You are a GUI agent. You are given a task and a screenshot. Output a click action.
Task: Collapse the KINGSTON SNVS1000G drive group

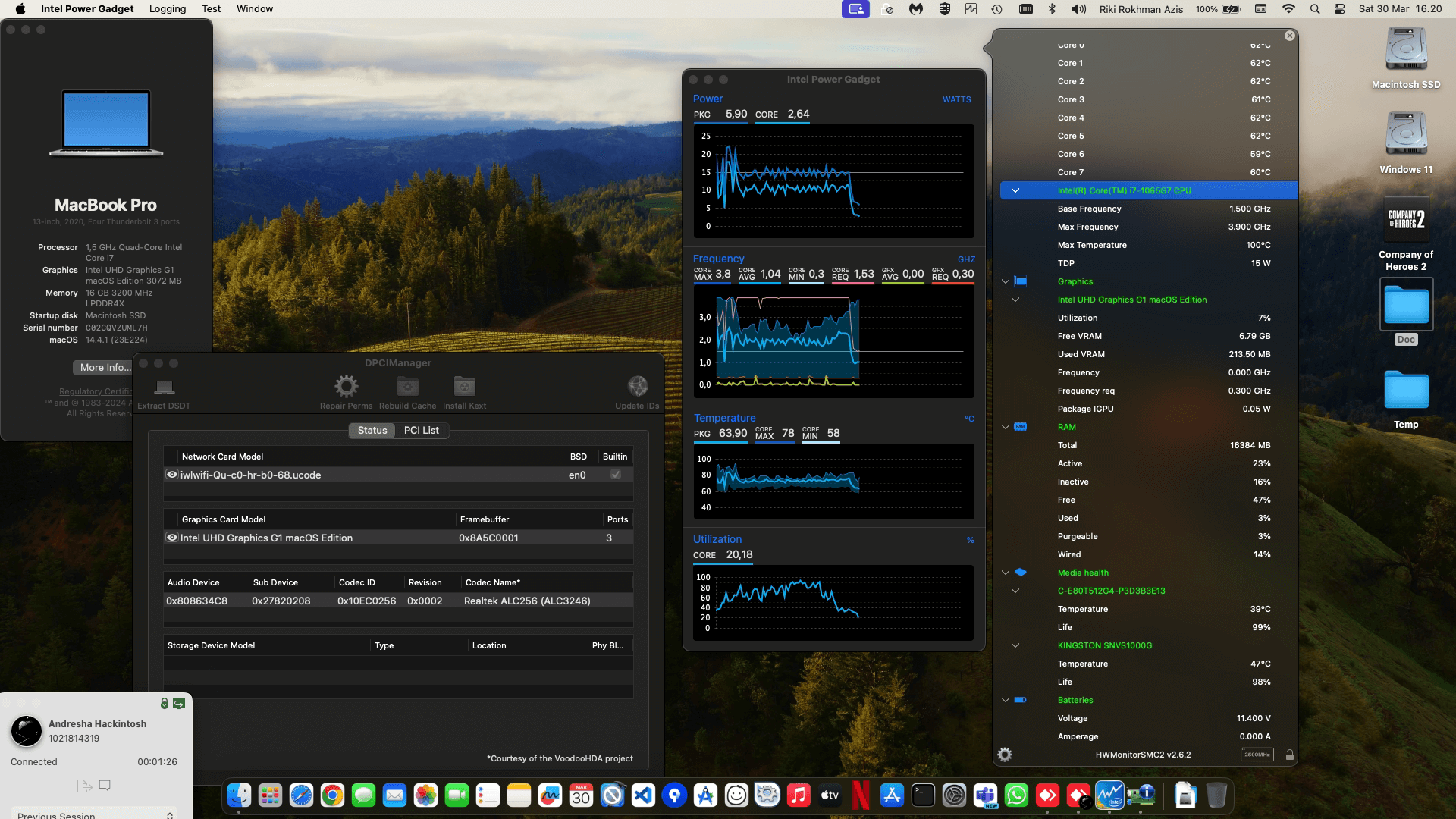[x=1015, y=645]
